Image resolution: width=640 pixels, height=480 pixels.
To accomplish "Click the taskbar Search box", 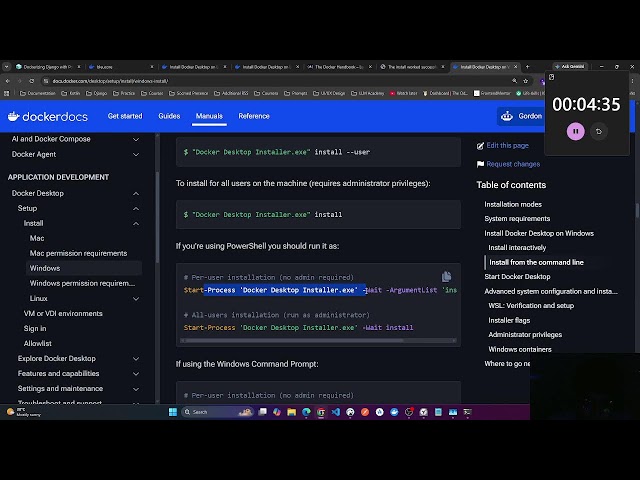I will pos(217,412).
